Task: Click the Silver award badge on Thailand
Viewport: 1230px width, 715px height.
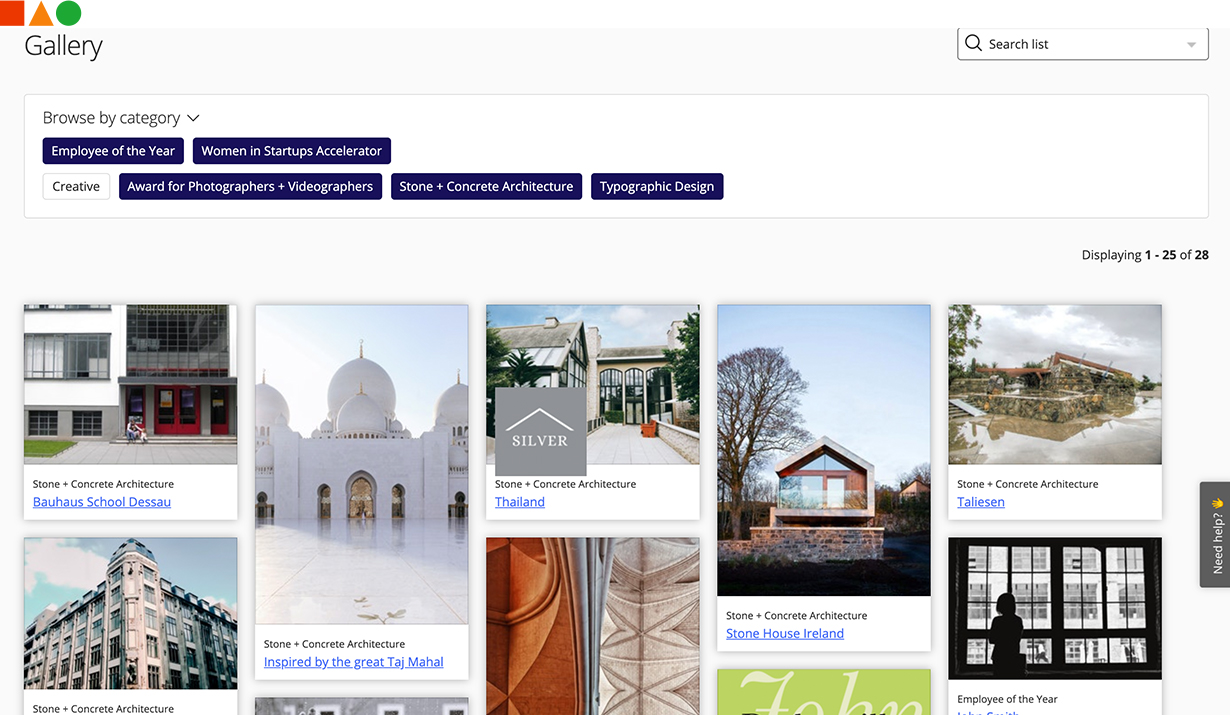Action: [x=540, y=431]
